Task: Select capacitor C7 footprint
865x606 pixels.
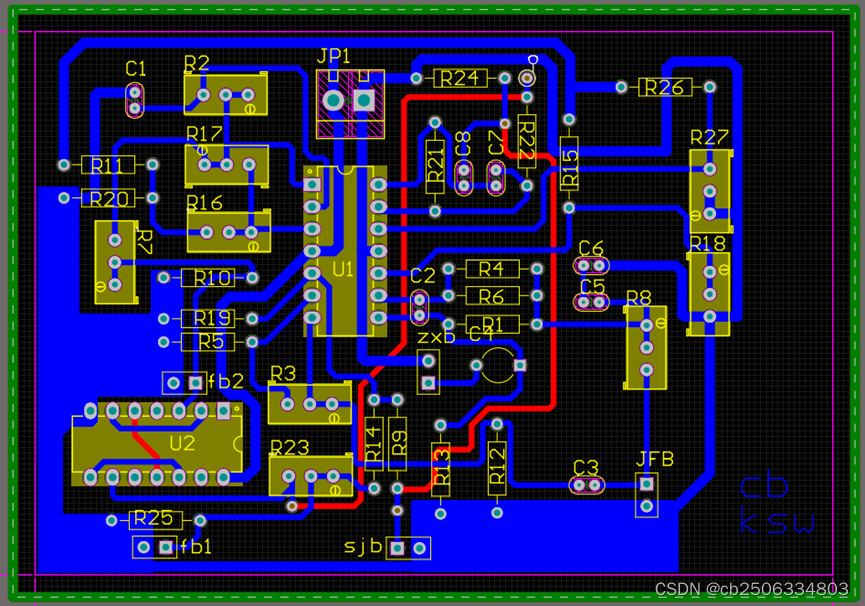Action: pyautogui.click(x=496, y=178)
